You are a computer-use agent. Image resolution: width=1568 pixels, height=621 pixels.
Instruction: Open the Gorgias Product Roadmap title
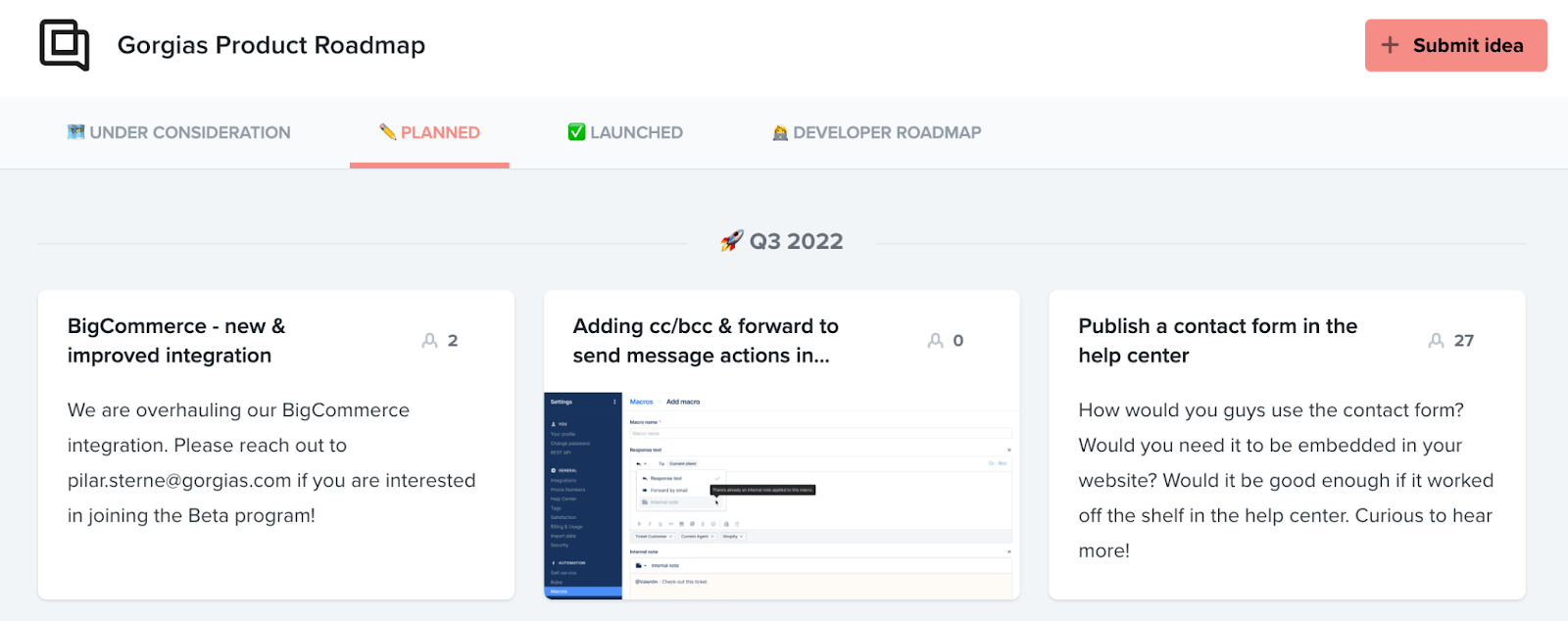(271, 45)
